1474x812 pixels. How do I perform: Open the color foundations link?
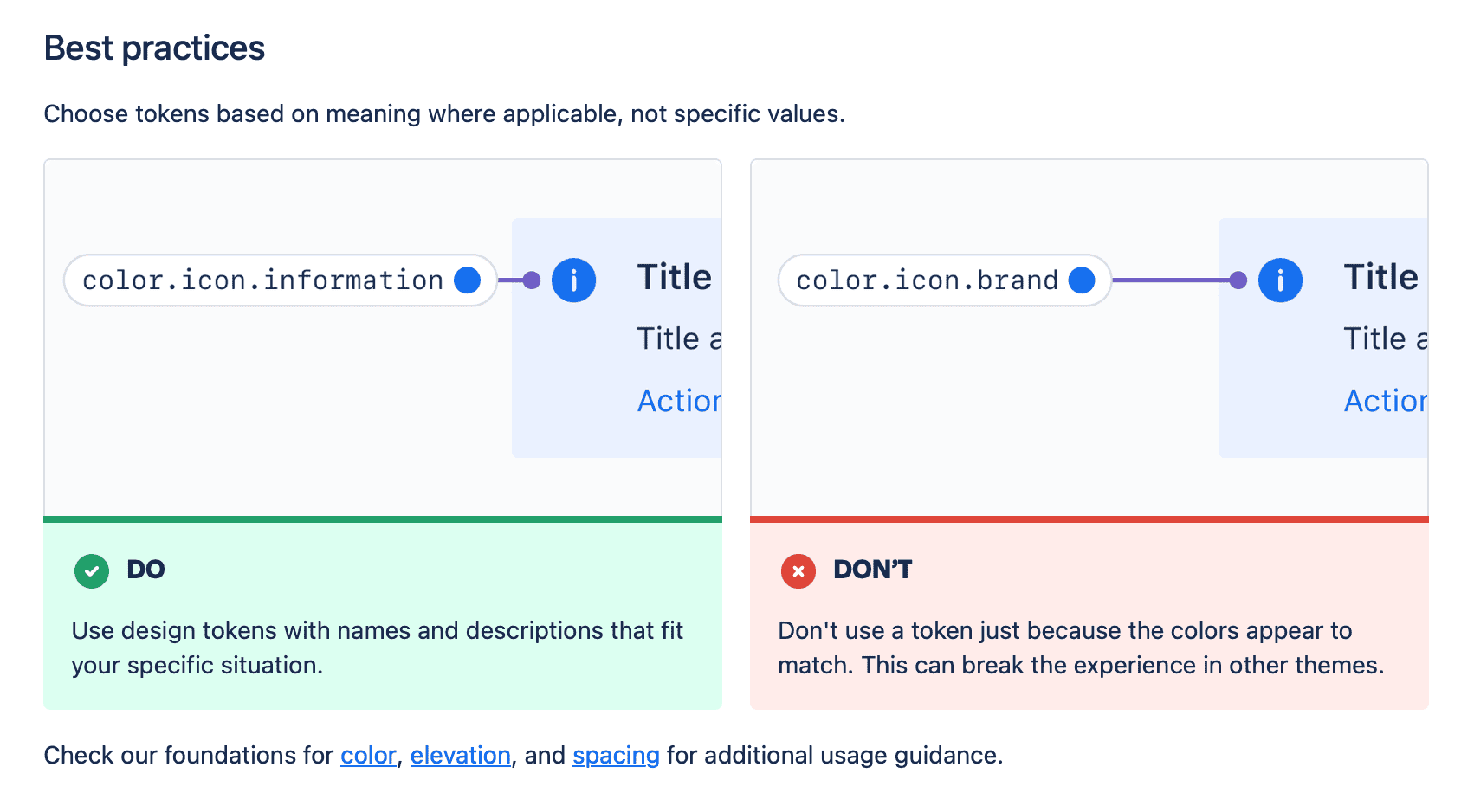368,756
